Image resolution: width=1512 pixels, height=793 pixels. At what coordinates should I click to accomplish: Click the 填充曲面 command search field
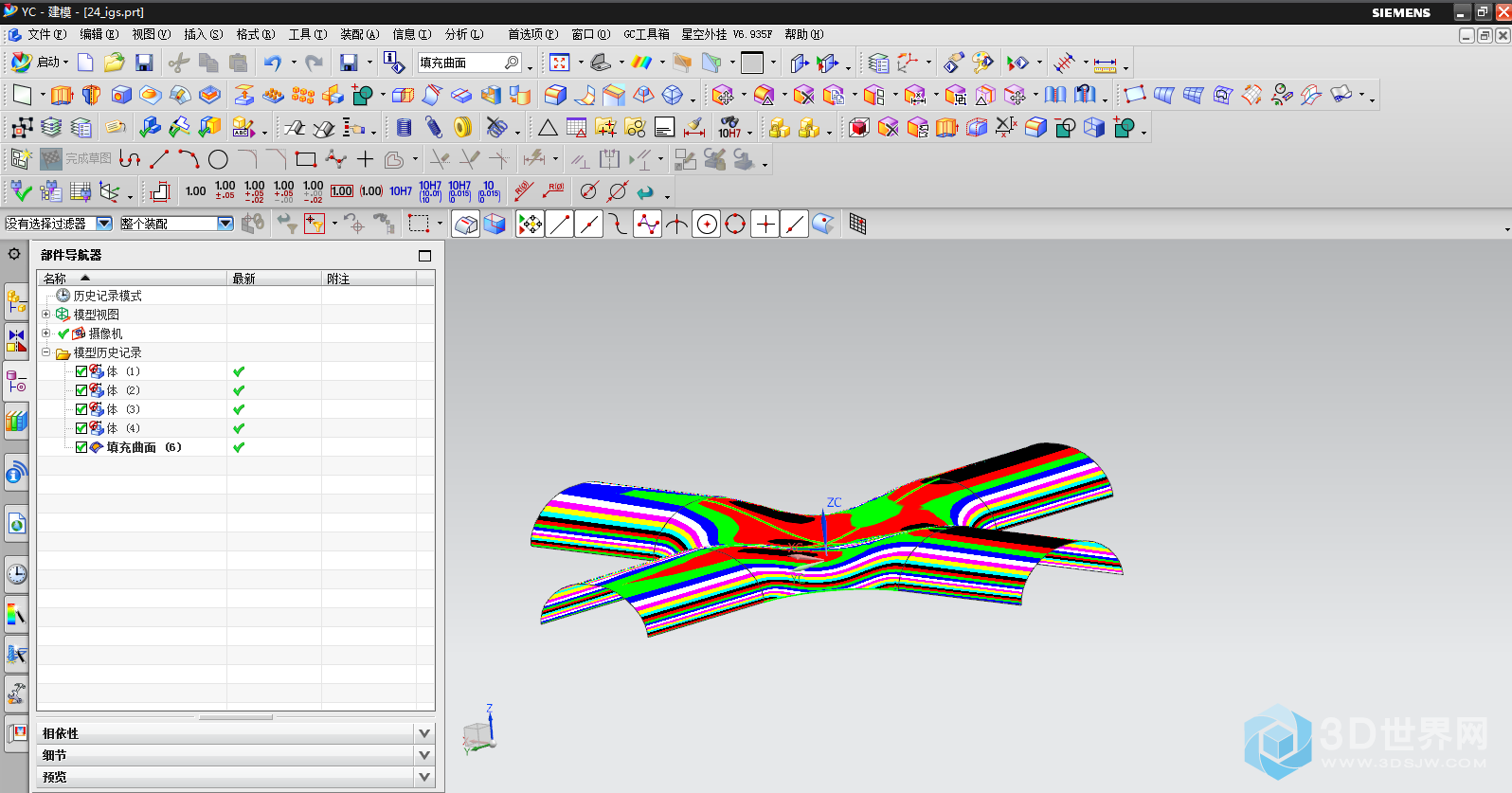point(460,63)
